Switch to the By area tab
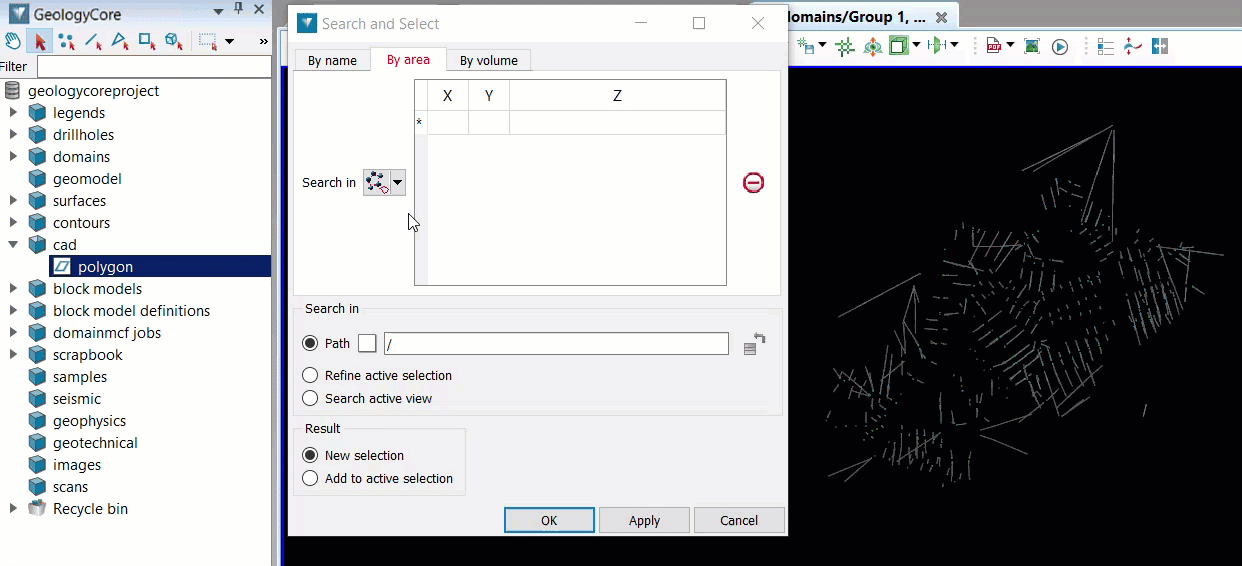This screenshot has width=1242, height=566. [408, 59]
